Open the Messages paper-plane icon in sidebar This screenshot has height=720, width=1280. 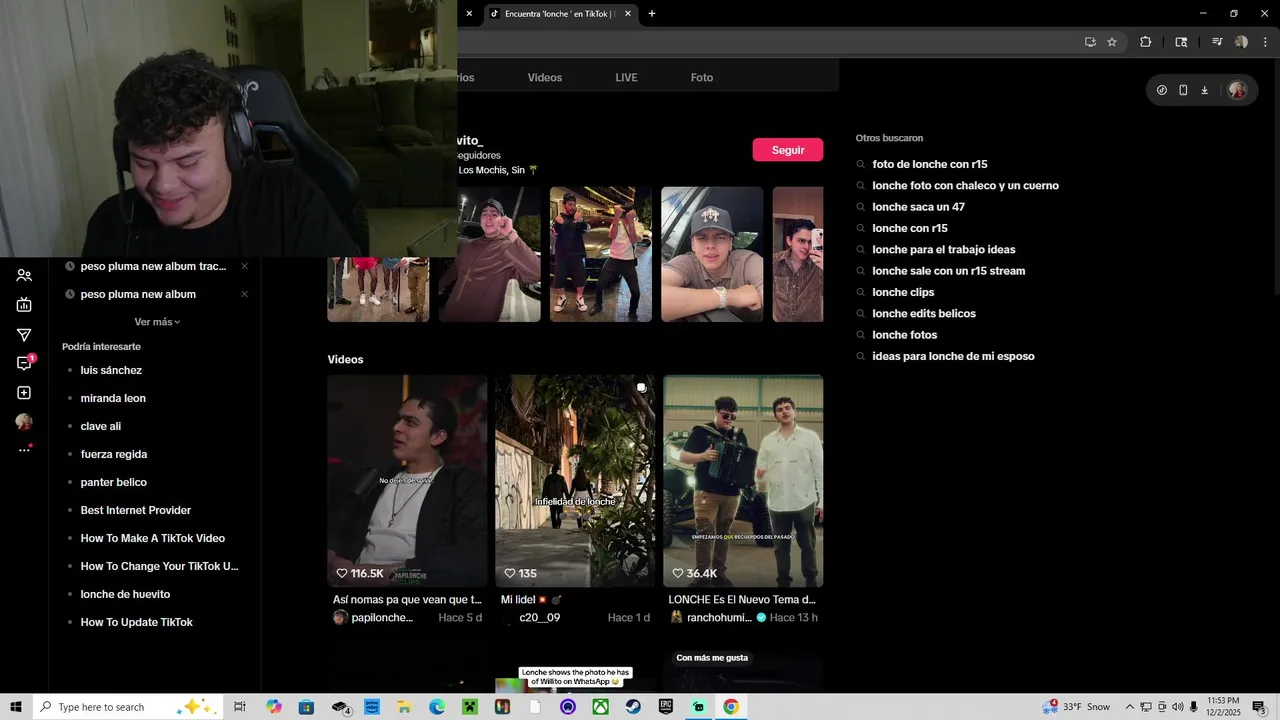click(x=24, y=335)
